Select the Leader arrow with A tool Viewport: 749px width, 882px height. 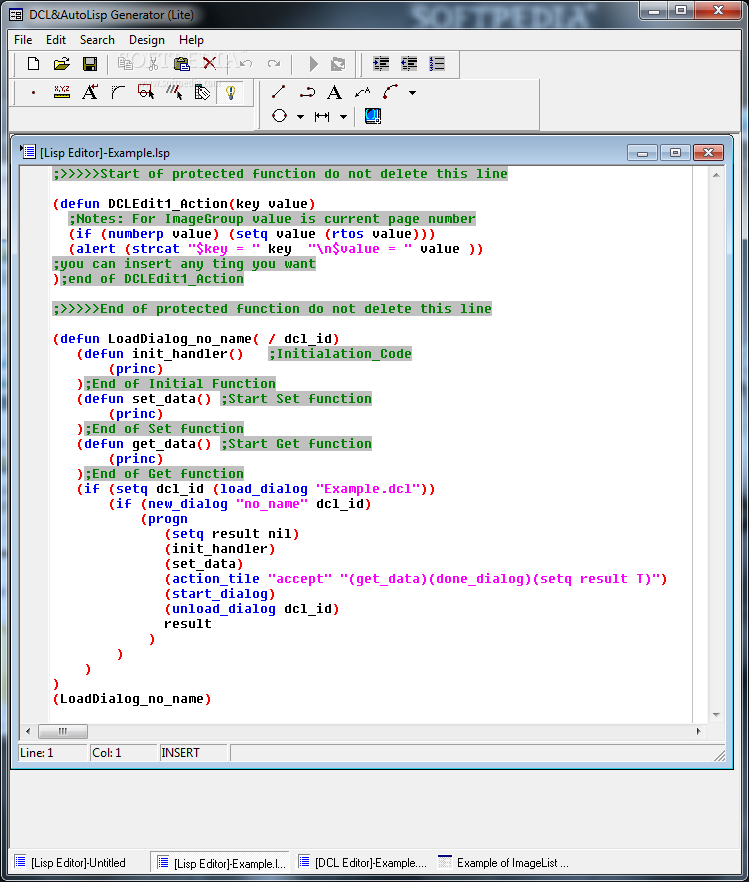tap(363, 92)
